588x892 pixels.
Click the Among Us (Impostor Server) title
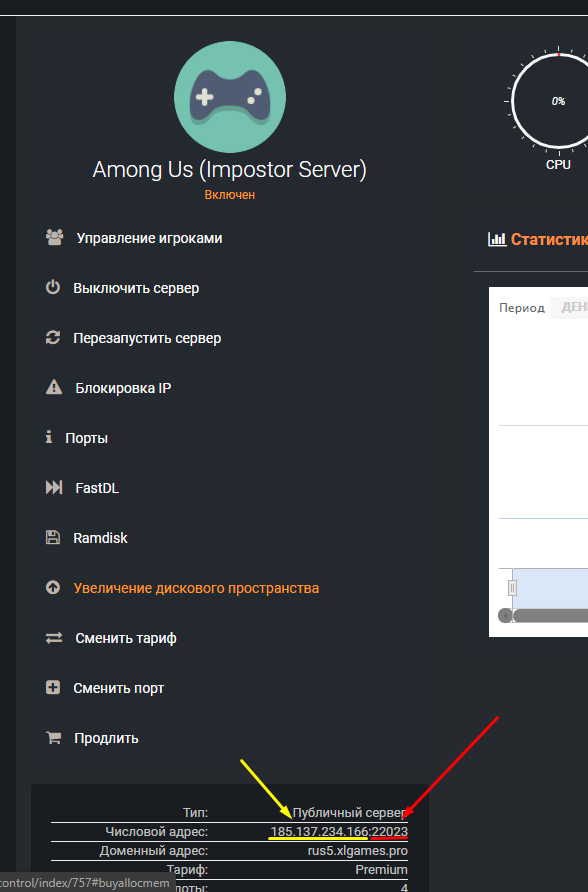pyautogui.click(x=230, y=170)
